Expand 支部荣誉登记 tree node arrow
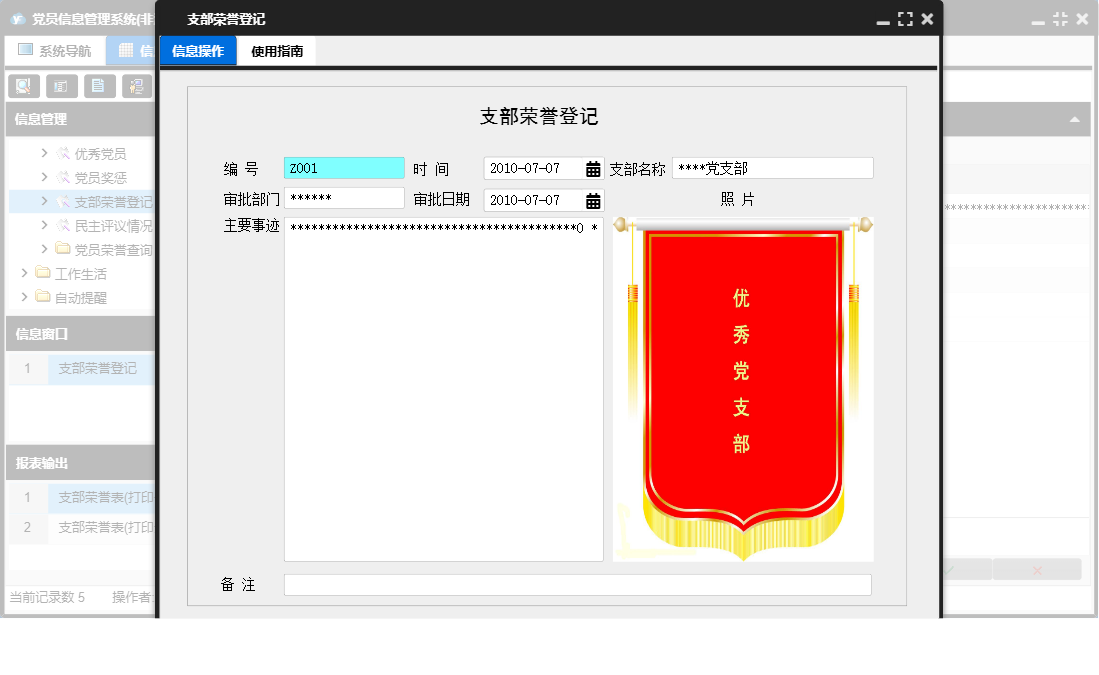 [x=44, y=201]
